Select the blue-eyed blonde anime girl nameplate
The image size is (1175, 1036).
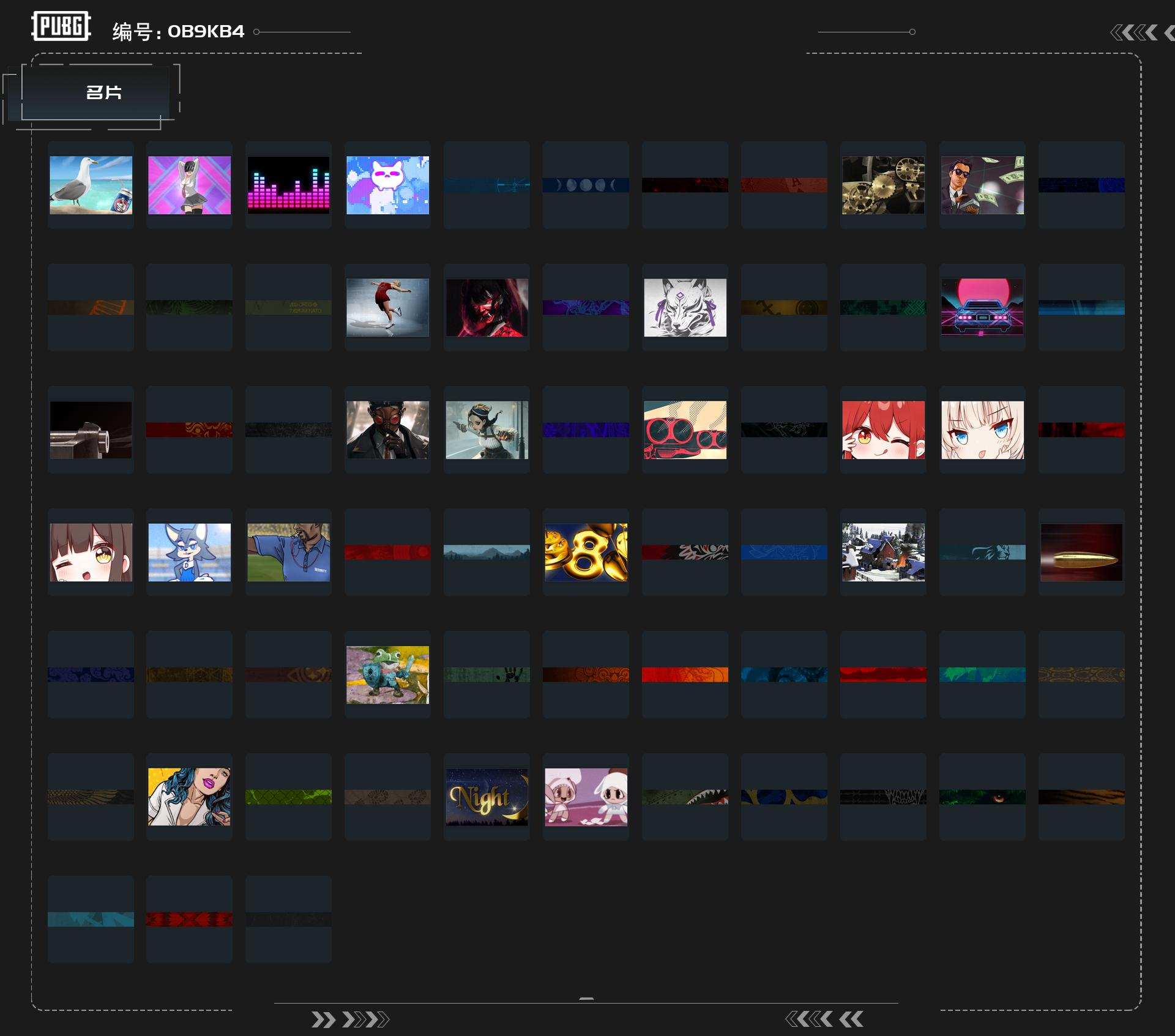pos(982,430)
